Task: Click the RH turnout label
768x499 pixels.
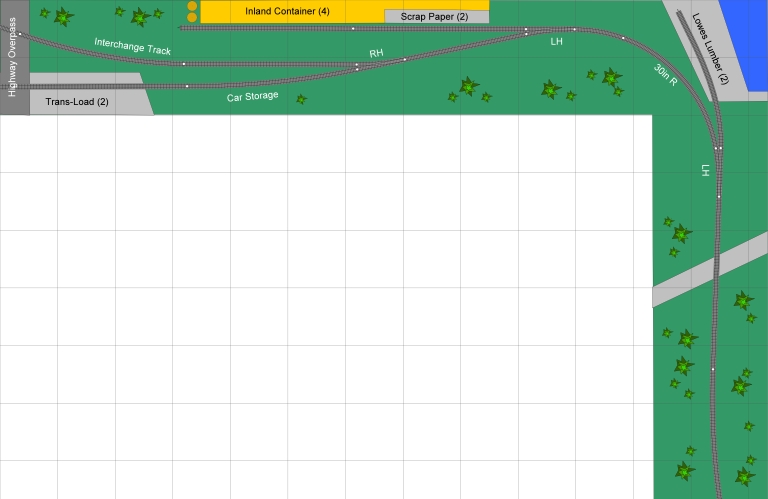Action: 376,53
